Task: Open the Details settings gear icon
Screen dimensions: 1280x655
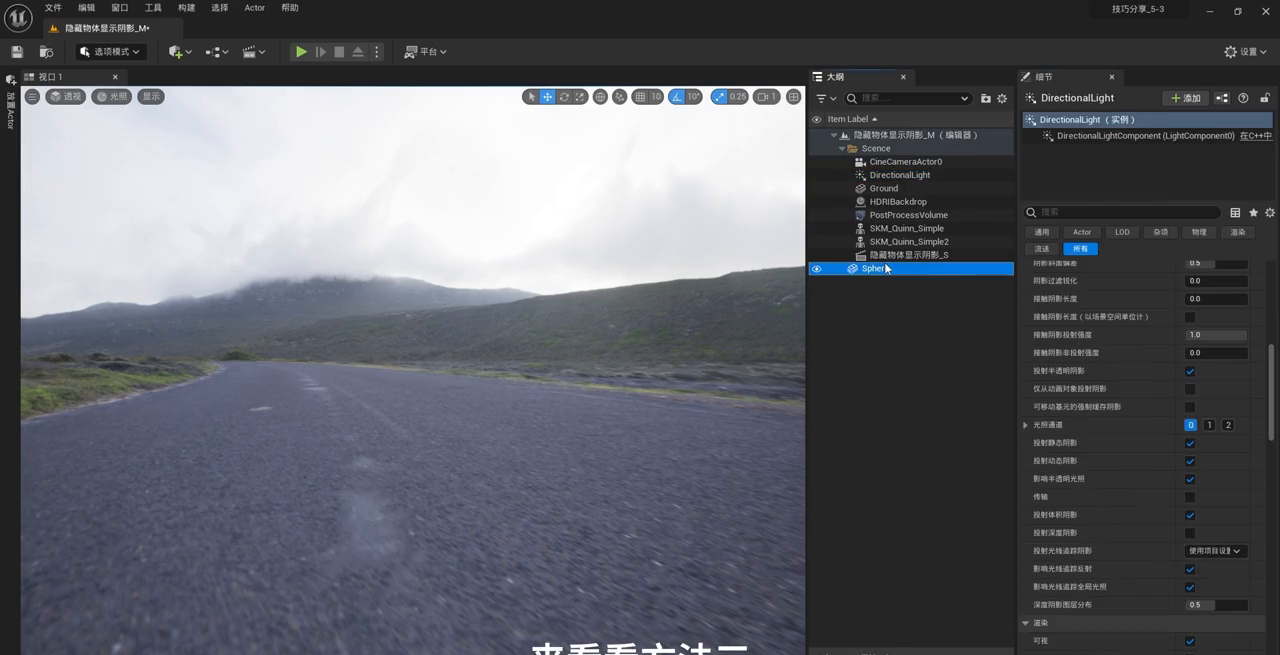Action: [x=1270, y=213]
